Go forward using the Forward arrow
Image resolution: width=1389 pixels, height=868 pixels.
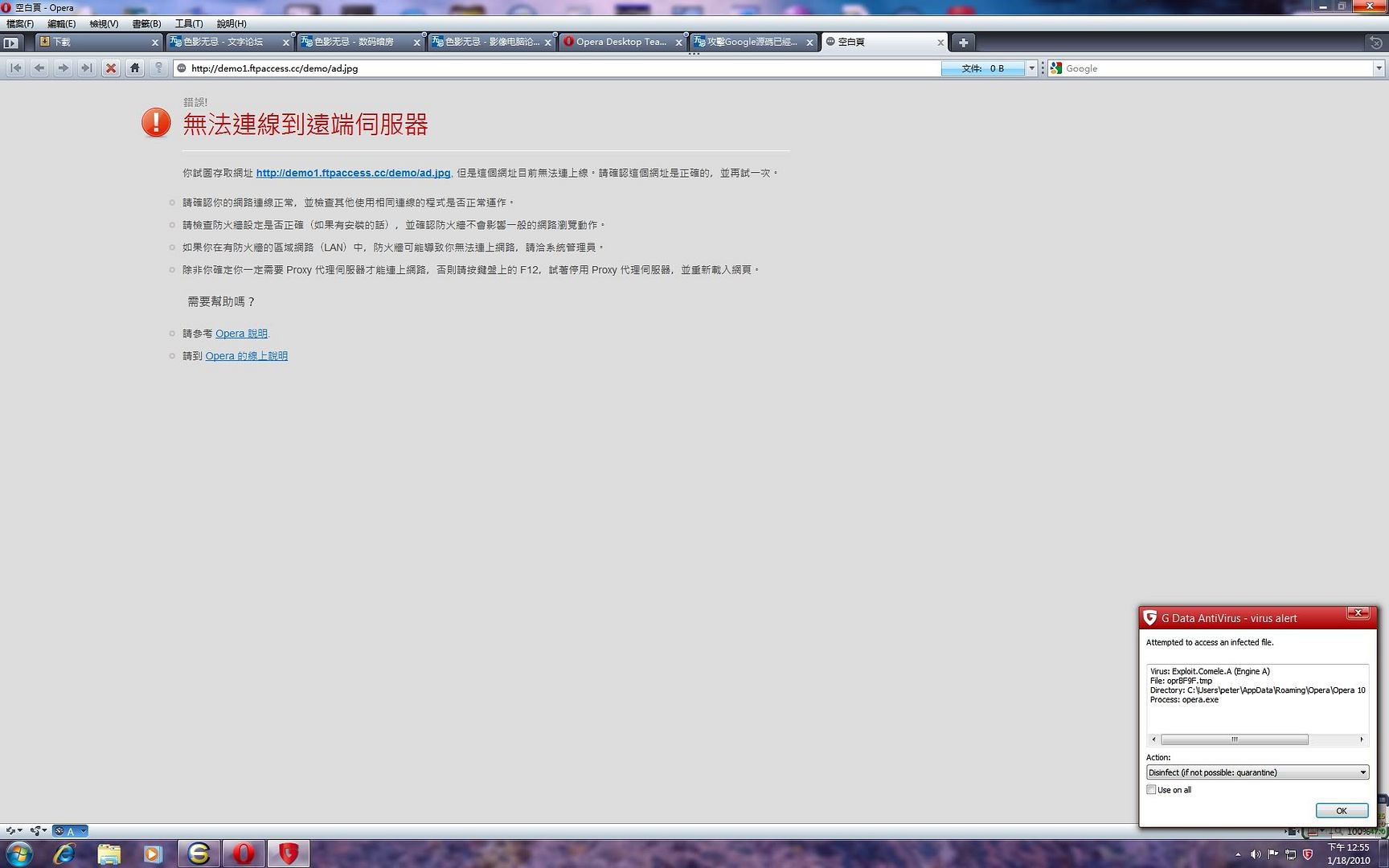click(x=63, y=68)
